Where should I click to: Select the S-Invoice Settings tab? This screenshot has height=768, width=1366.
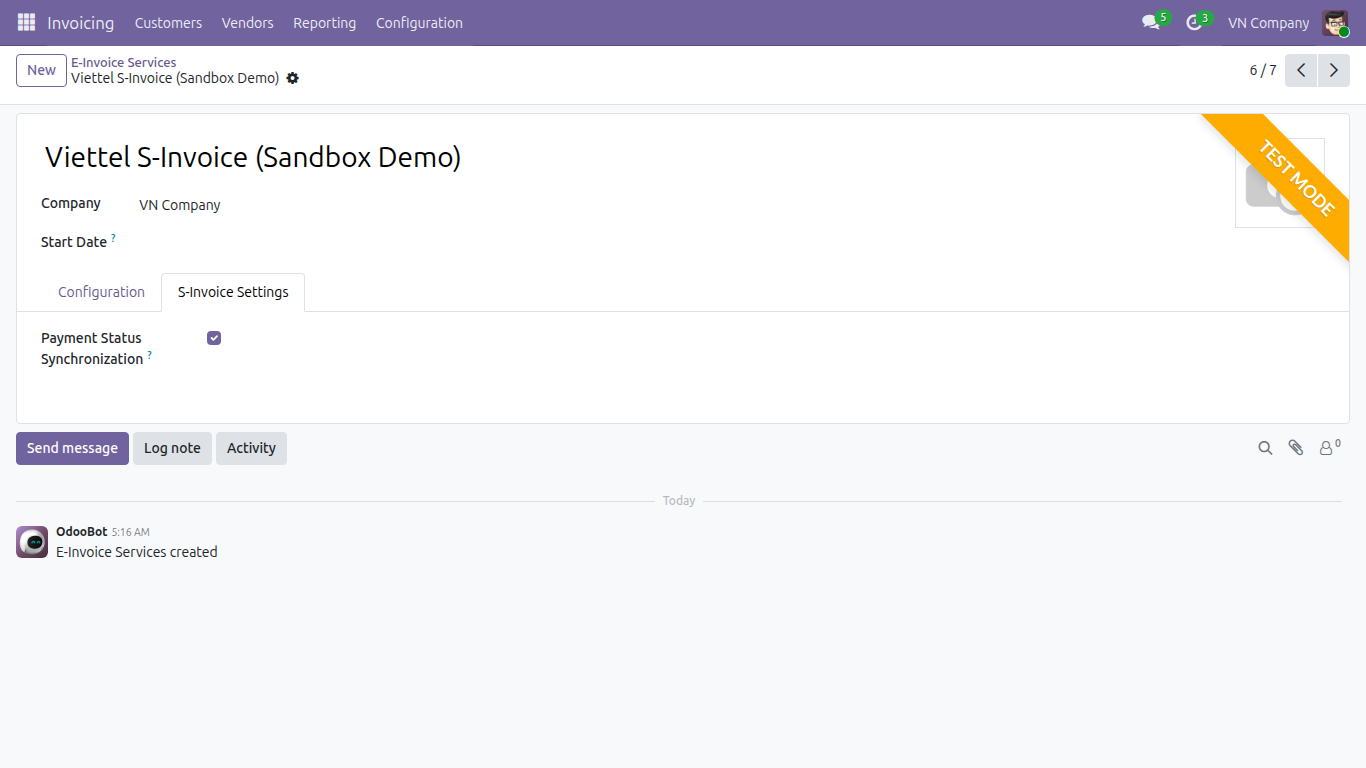point(233,292)
